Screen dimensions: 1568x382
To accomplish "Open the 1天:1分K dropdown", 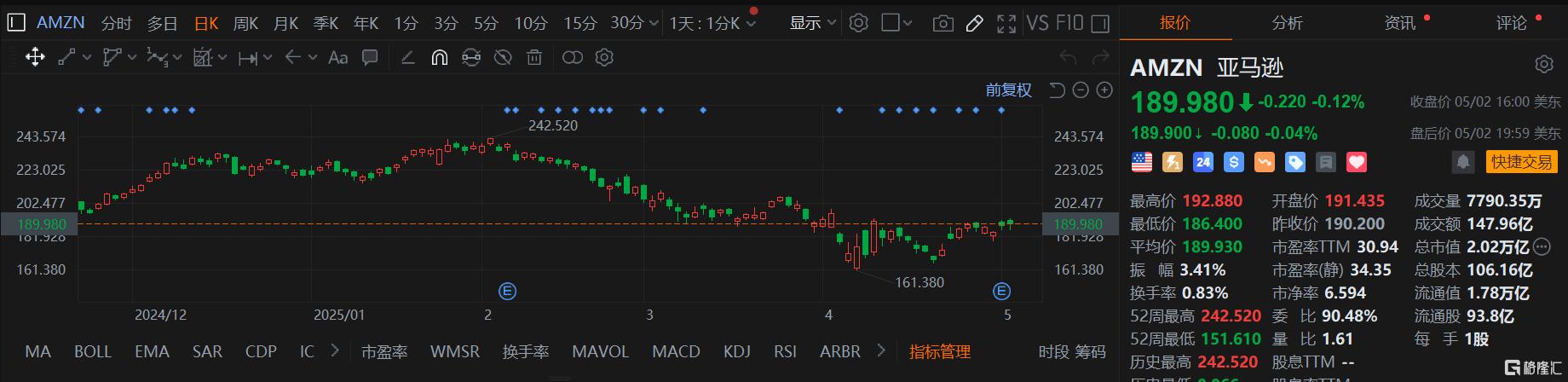I will click(x=712, y=23).
